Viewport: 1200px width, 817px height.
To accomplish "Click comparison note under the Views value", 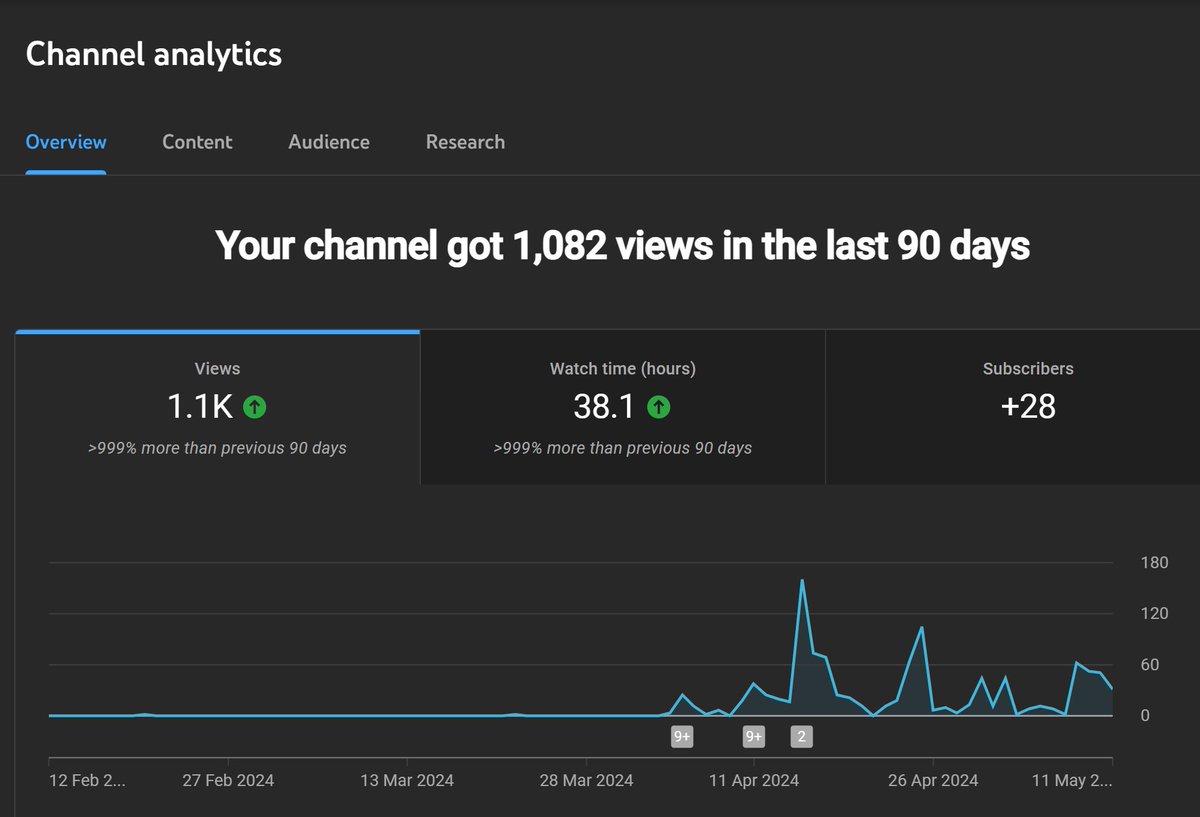I will click(217, 448).
